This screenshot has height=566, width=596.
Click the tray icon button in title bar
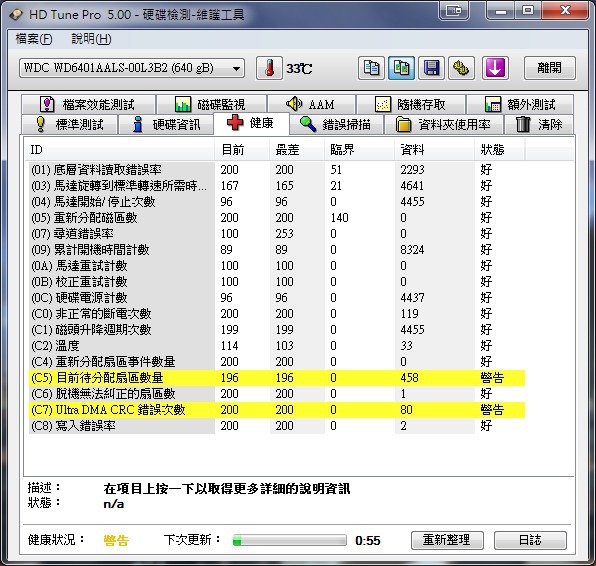click(x=454, y=10)
